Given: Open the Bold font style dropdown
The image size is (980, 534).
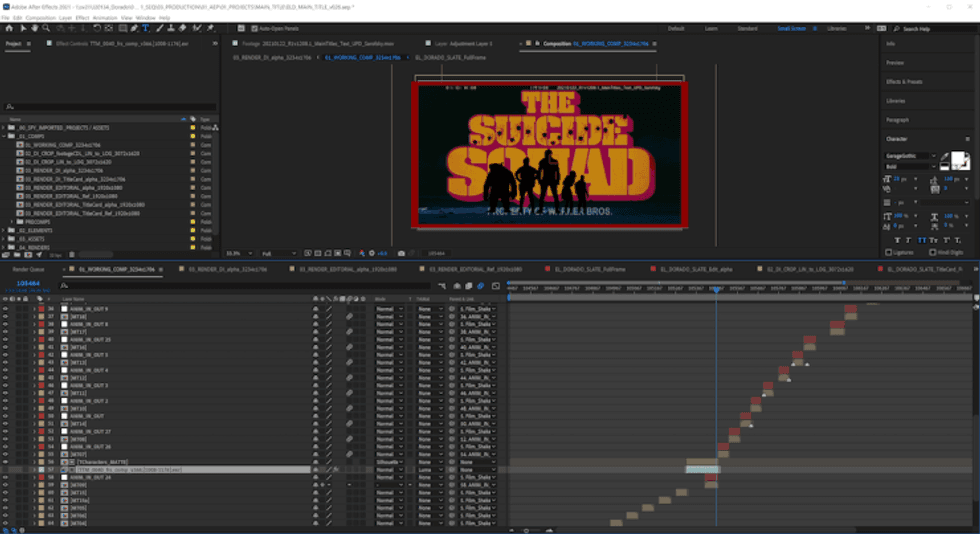Looking at the screenshot, I should (911, 167).
